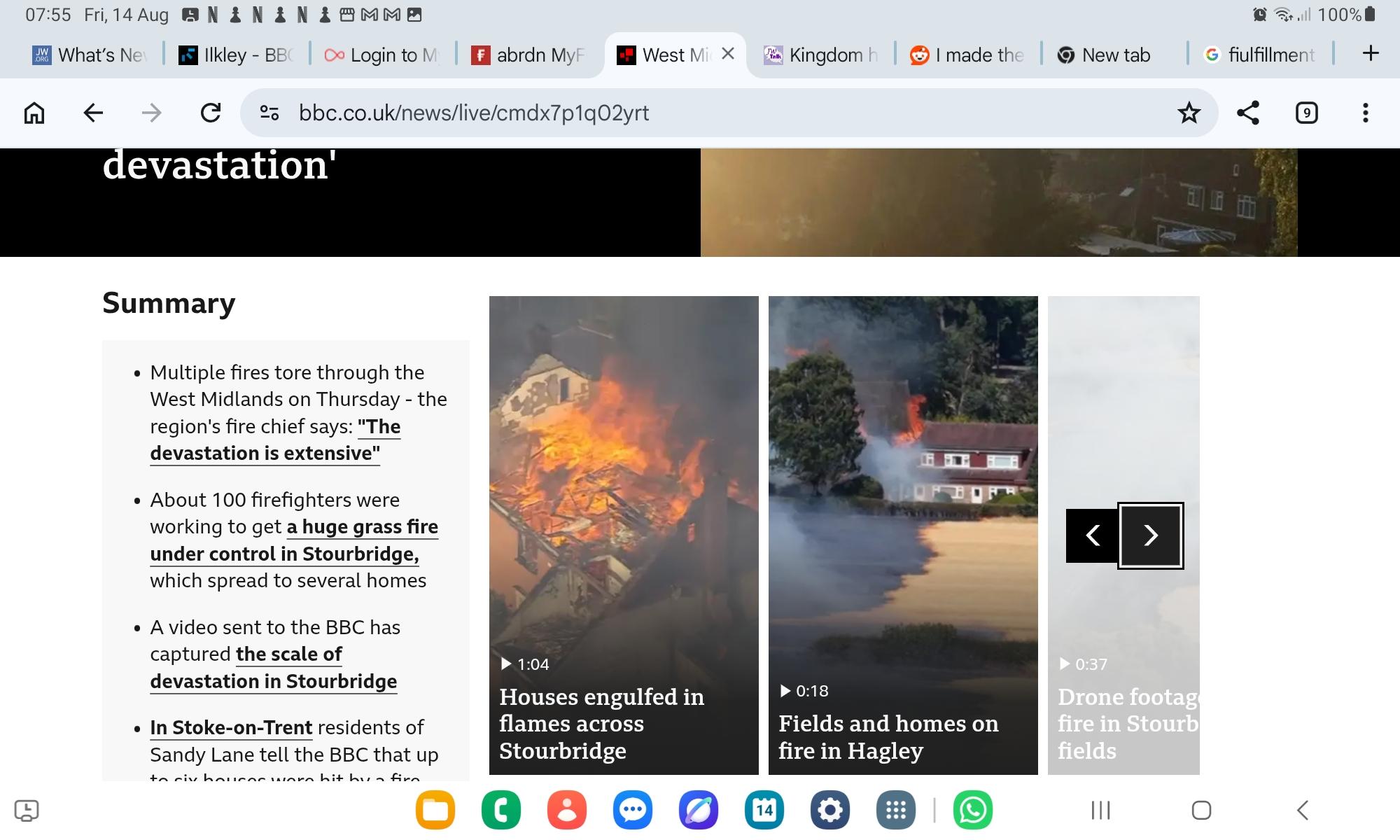Screen dimensions: 1400x840
Task: Tap the Android home navigation button
Action: (x=1201, y=810)
